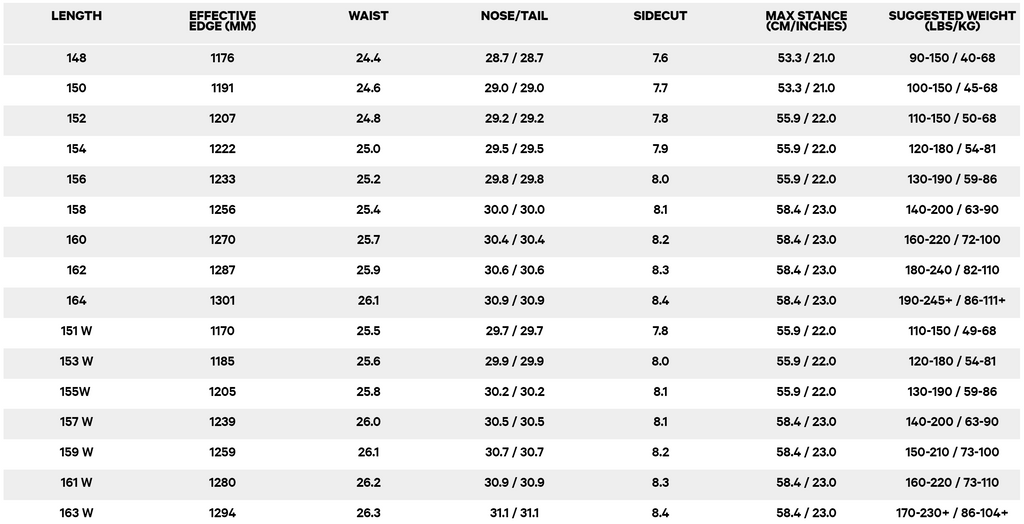Select waist value 24.4

tap(368, 58)
